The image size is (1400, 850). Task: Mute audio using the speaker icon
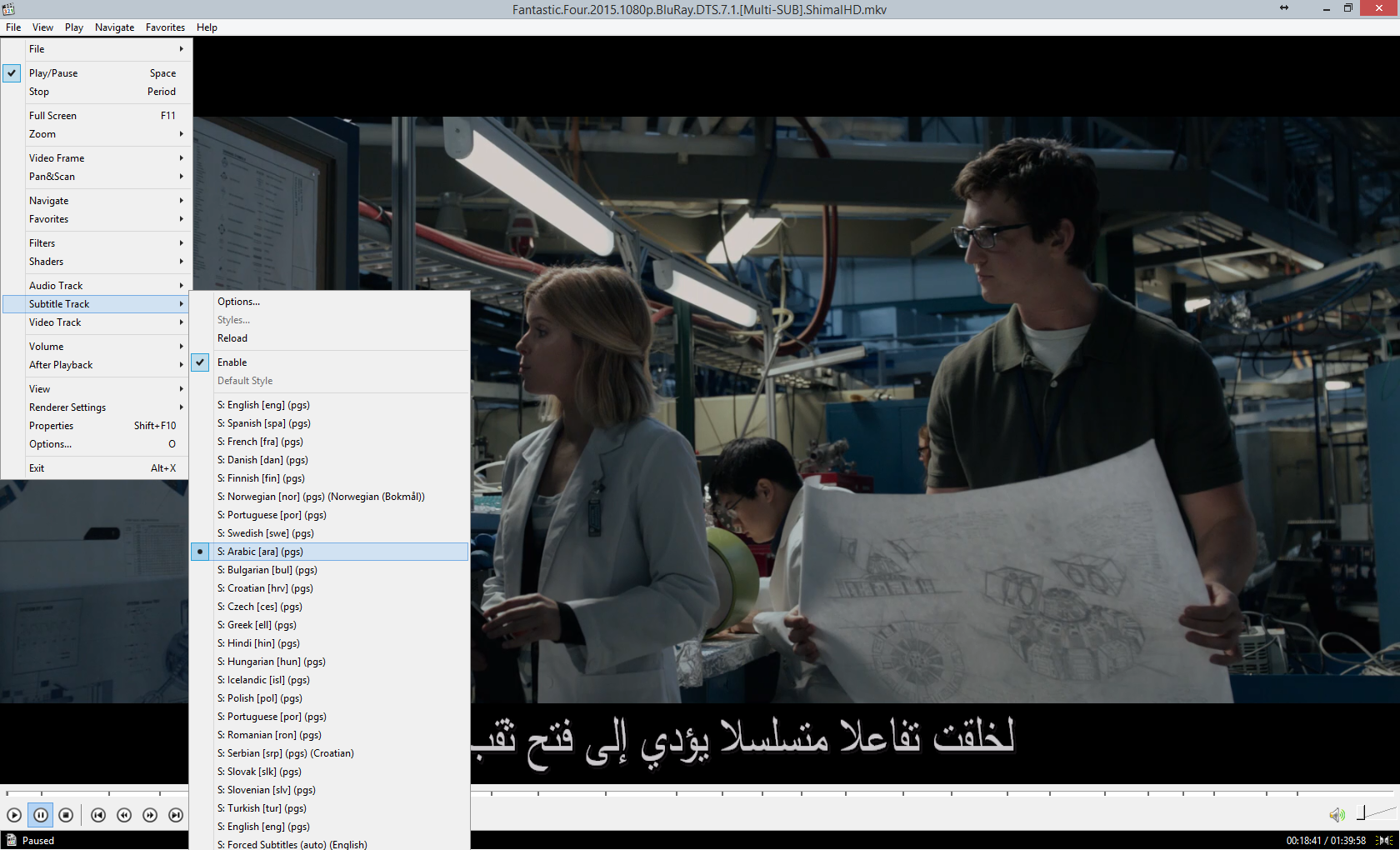pos(1337,814)
